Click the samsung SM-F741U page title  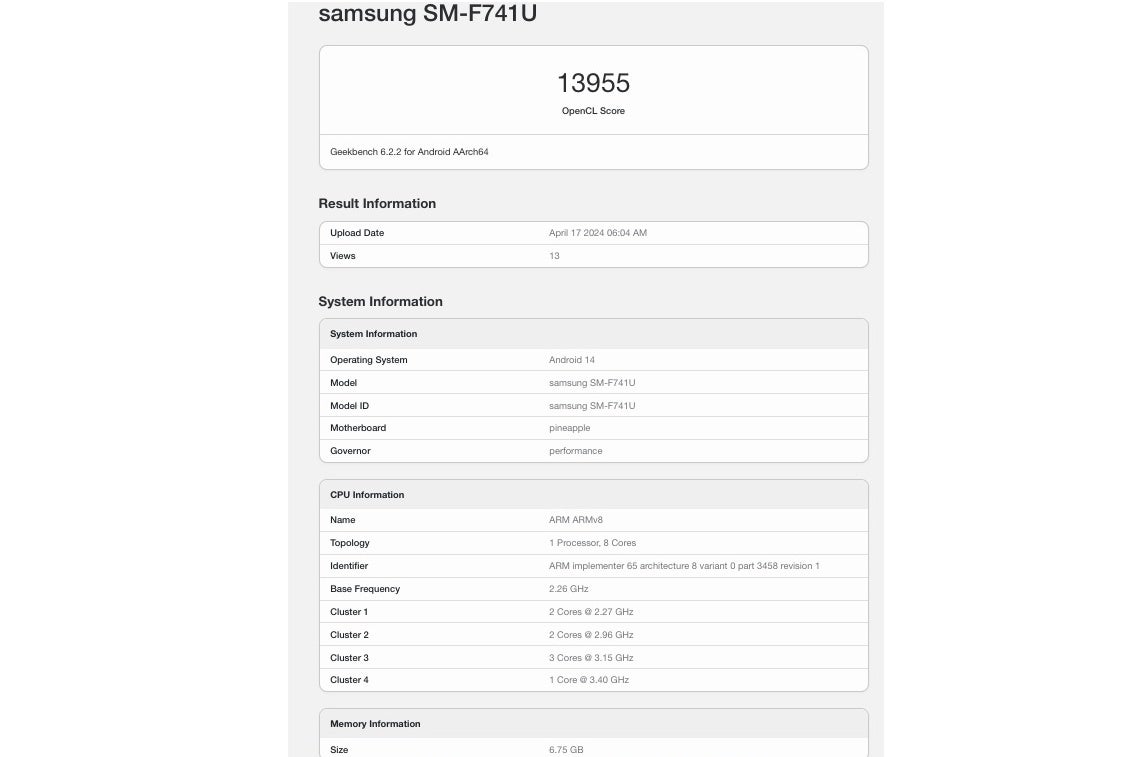click(427, 13)
